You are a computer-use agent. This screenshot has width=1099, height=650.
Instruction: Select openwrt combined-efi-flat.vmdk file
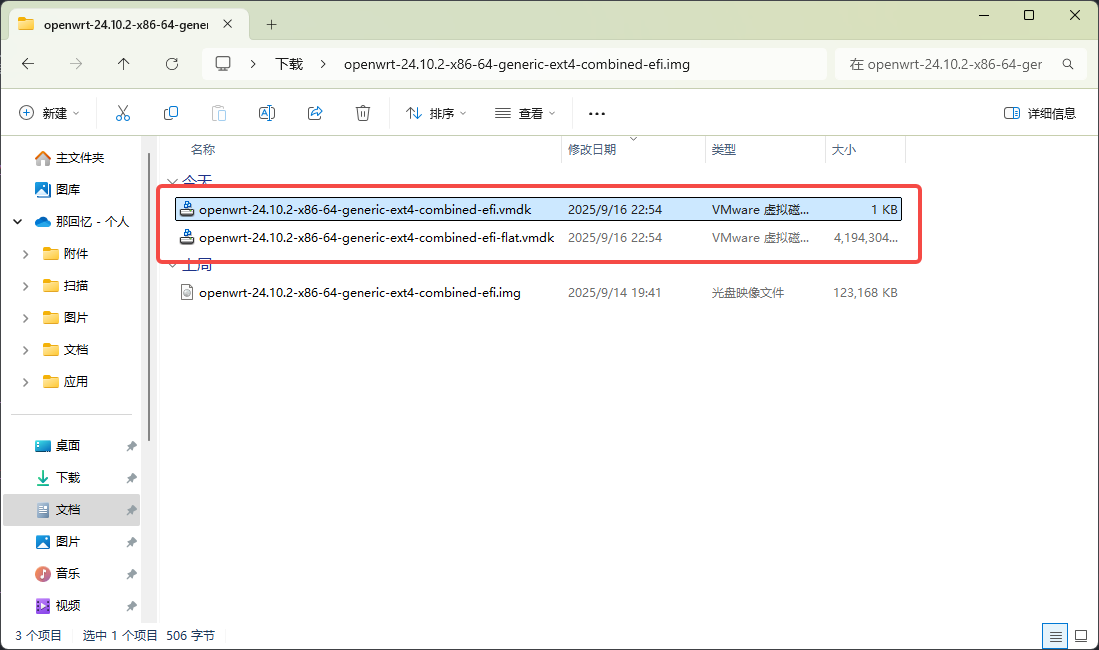click(x=538, y=238)
